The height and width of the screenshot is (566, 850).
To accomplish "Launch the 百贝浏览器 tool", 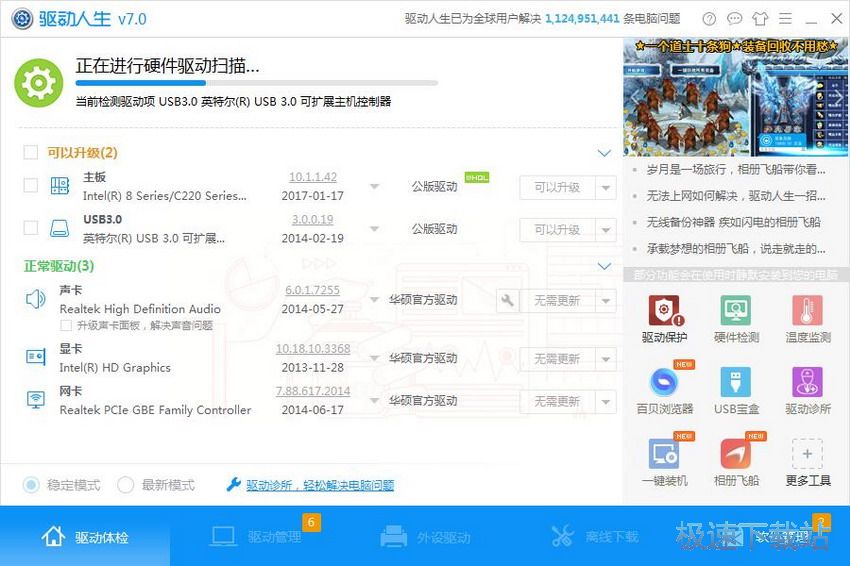I will click(x=664, y=390).
